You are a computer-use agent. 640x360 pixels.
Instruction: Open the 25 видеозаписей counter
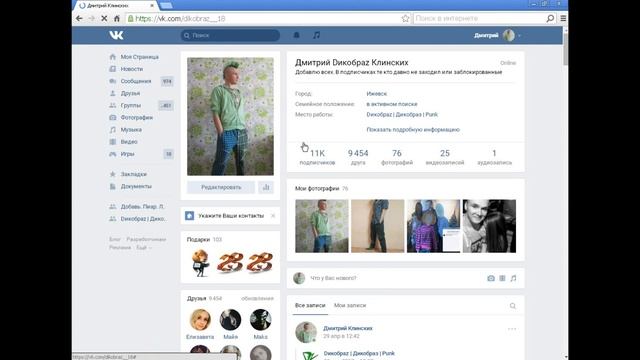coord(445,157)
